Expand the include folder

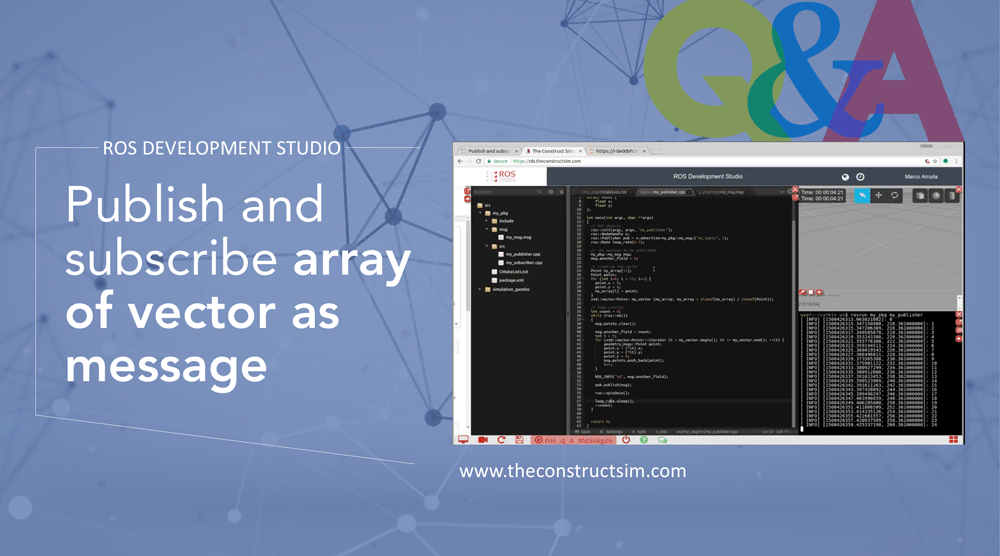tap(487, 221)
